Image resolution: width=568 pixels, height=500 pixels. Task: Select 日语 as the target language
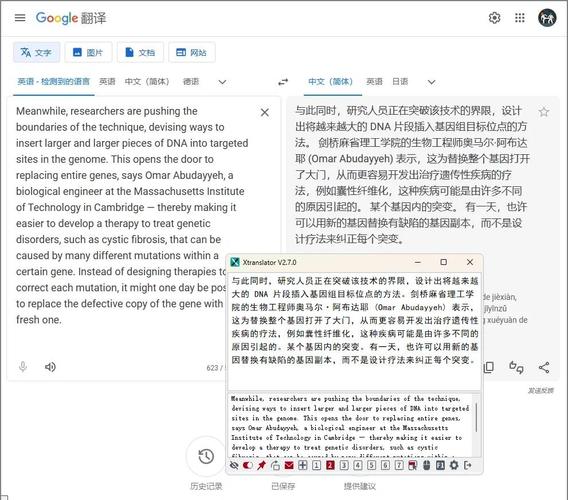[x=400, y=82]
